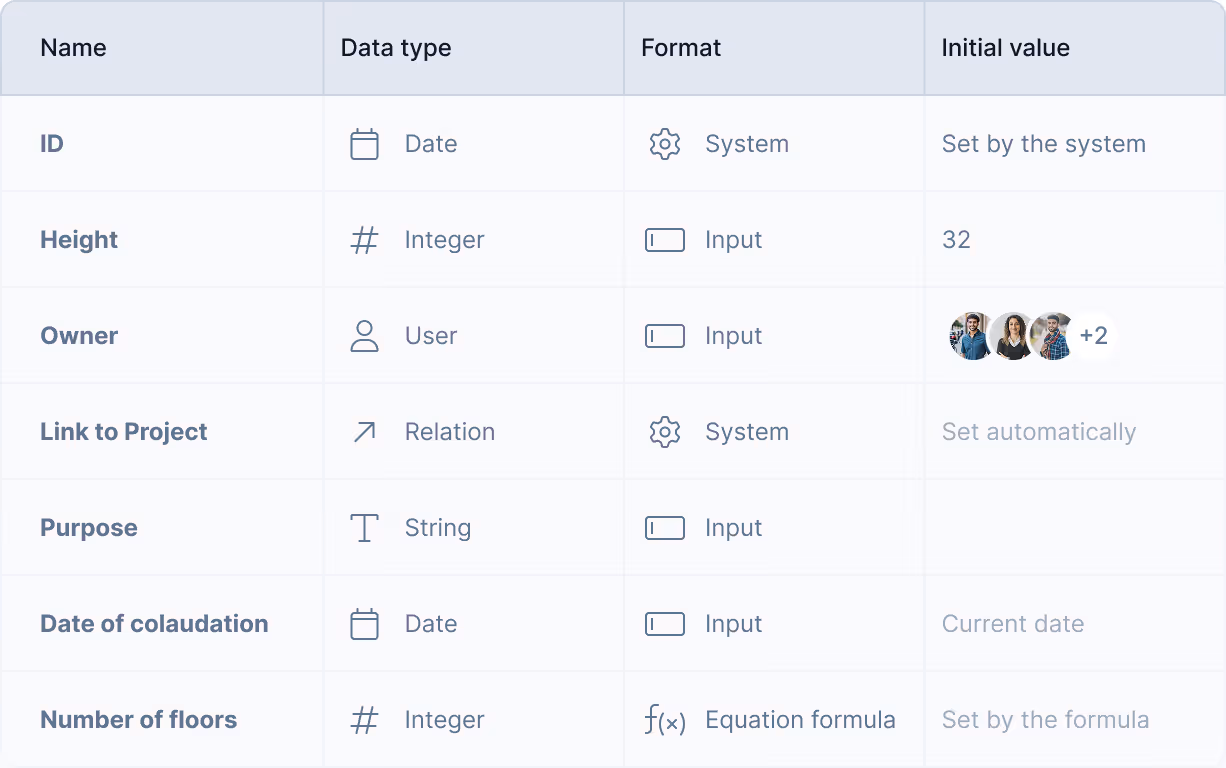Viewport: 1226px width, 768px height.
Task: Click the equation formula icon for Number of floors
Action: pyautogui.click(x=665, y=720)
